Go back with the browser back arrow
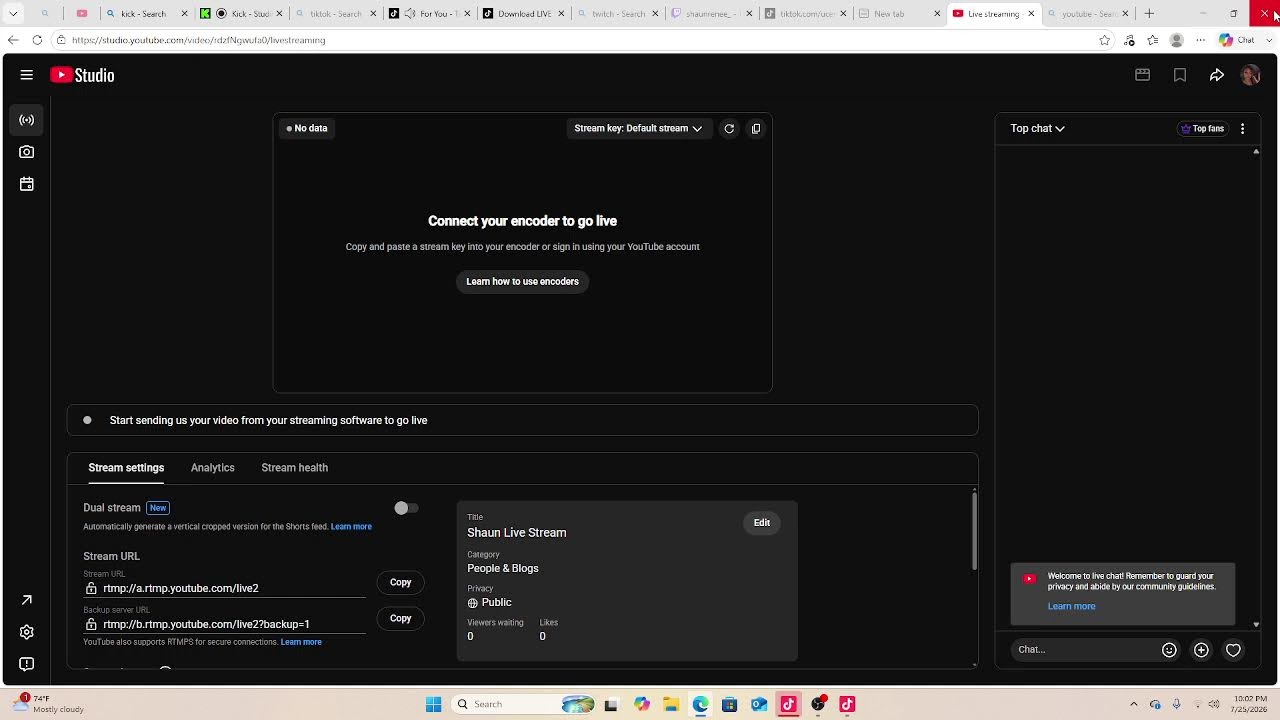Screen dimensions: 1280x720 (x=13, y=40)
